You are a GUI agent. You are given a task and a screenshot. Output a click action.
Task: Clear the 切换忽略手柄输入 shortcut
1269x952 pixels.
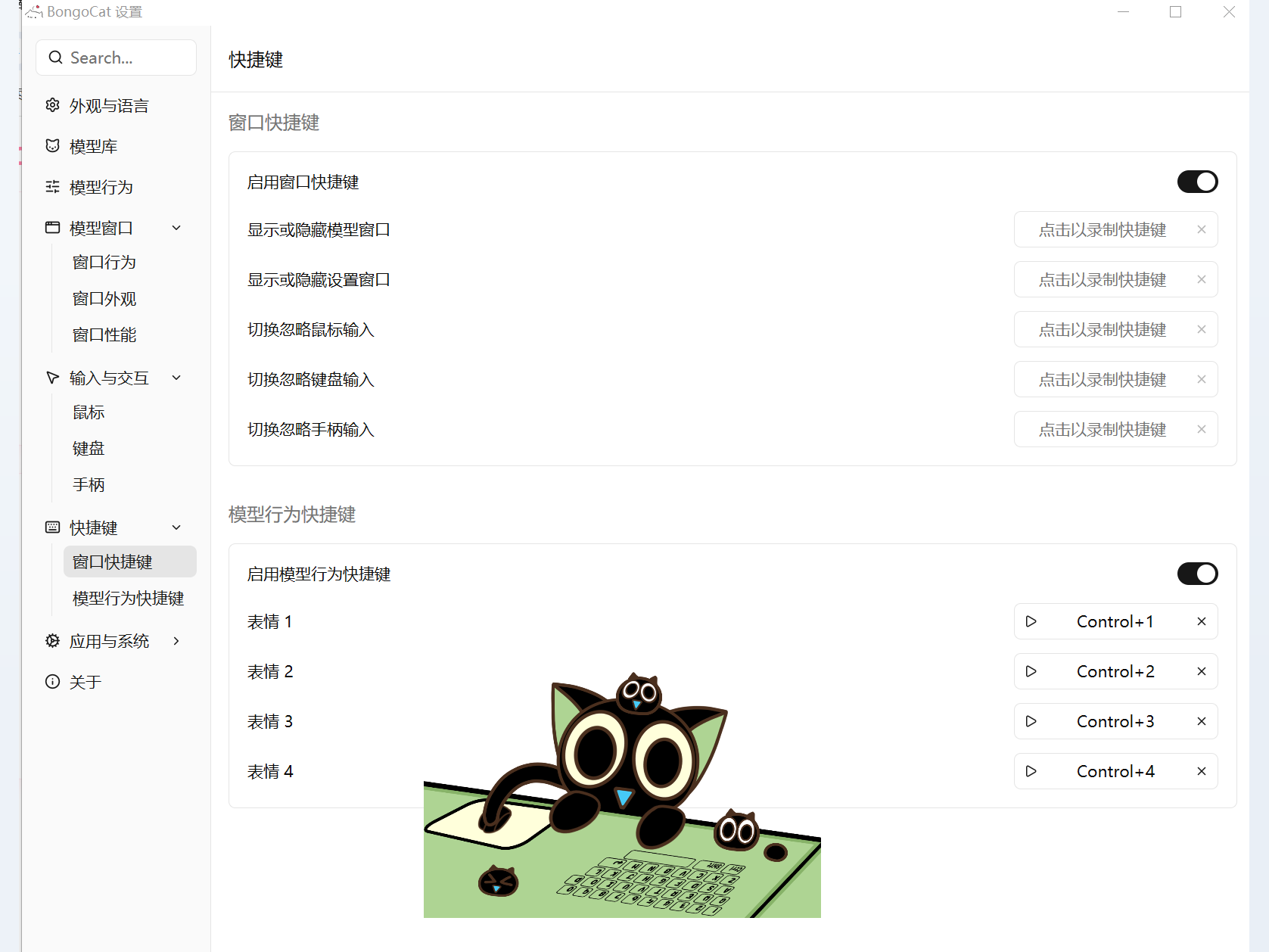[1202, 429]
